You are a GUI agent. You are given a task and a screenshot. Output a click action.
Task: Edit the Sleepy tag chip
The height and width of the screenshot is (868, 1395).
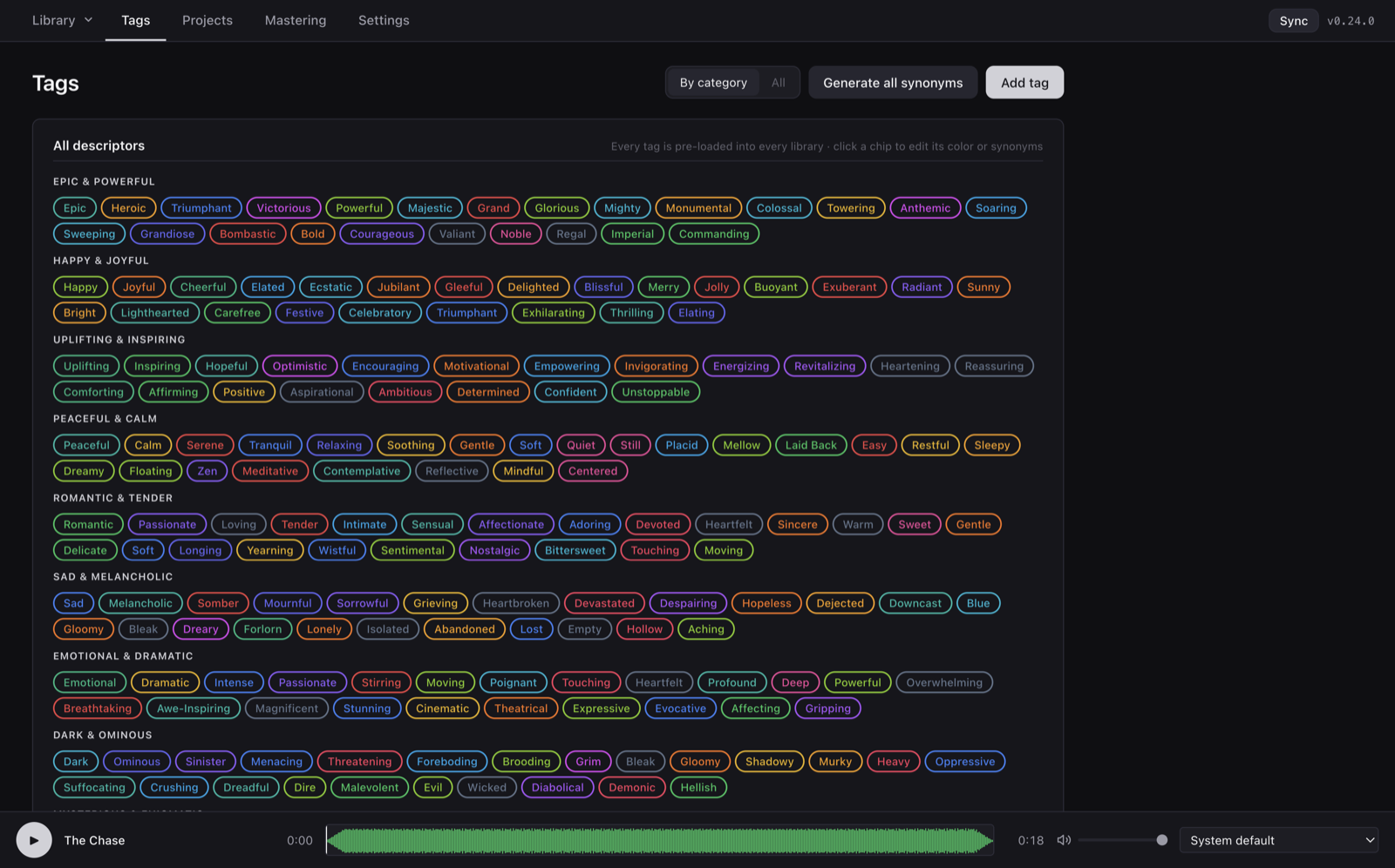tap(992, 445)
